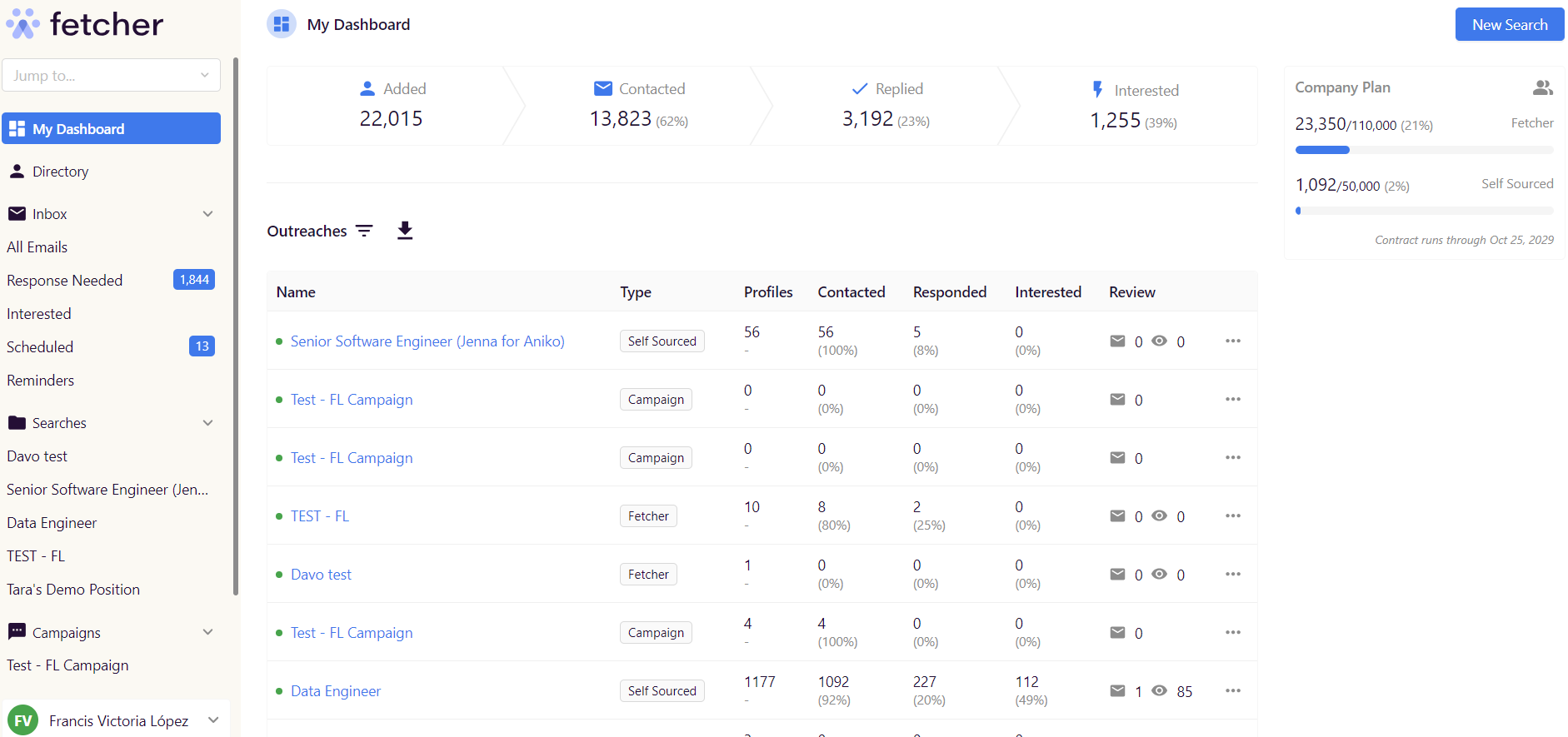Open the TEST - FL outreach link
This screenshot has width=1568, height=737.
(x=320, y=515)
